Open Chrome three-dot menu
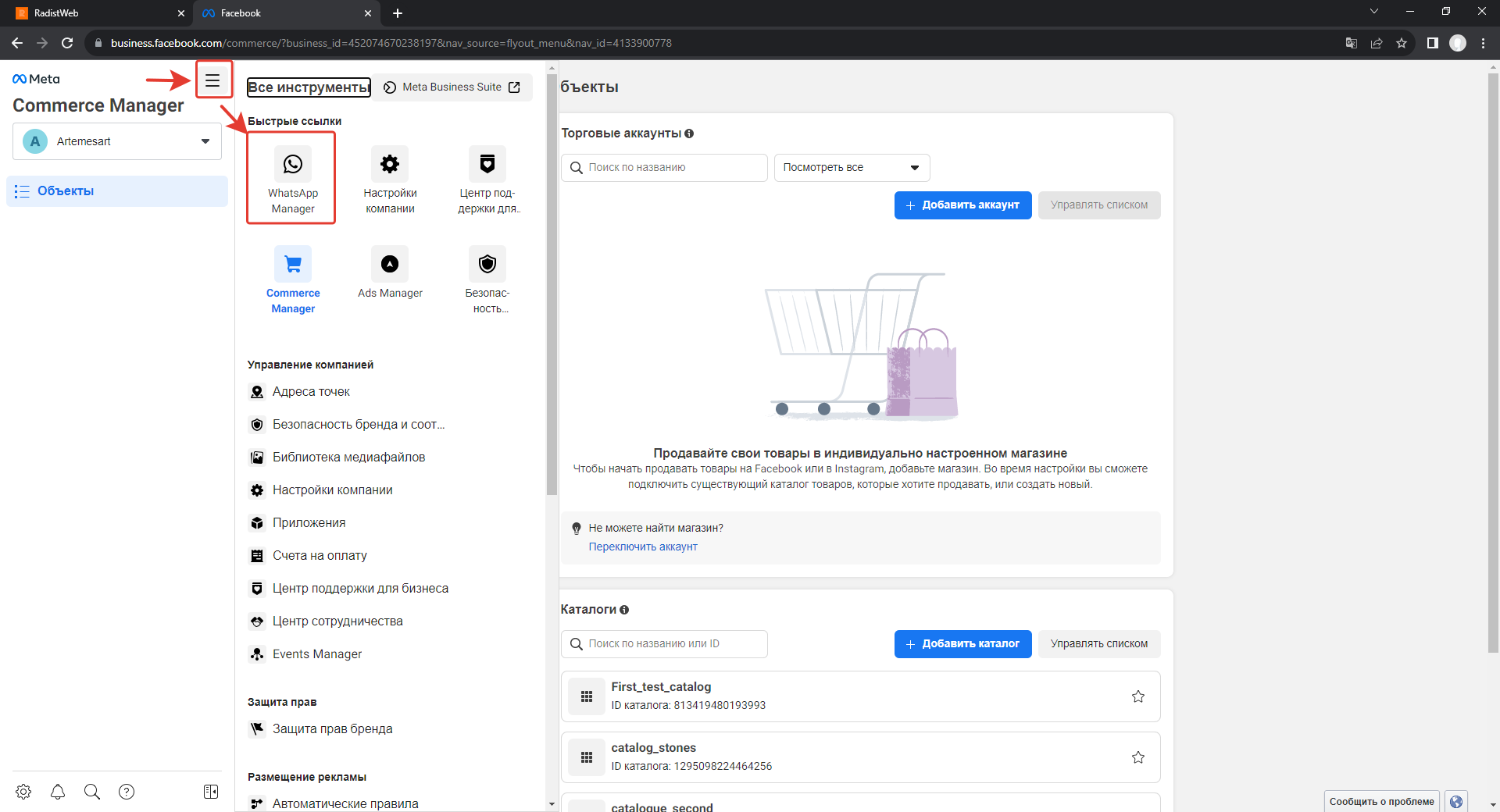This screenshot has height=812, width=1500. click(x=1483, y=43)
